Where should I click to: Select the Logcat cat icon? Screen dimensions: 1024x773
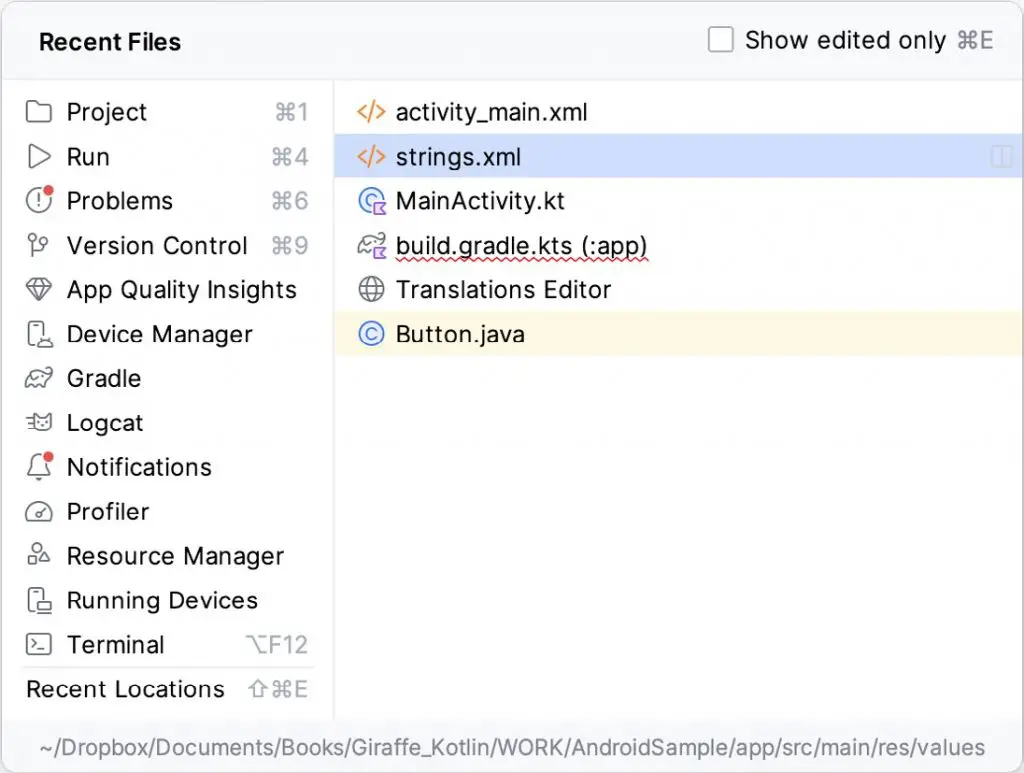point(38,423)
